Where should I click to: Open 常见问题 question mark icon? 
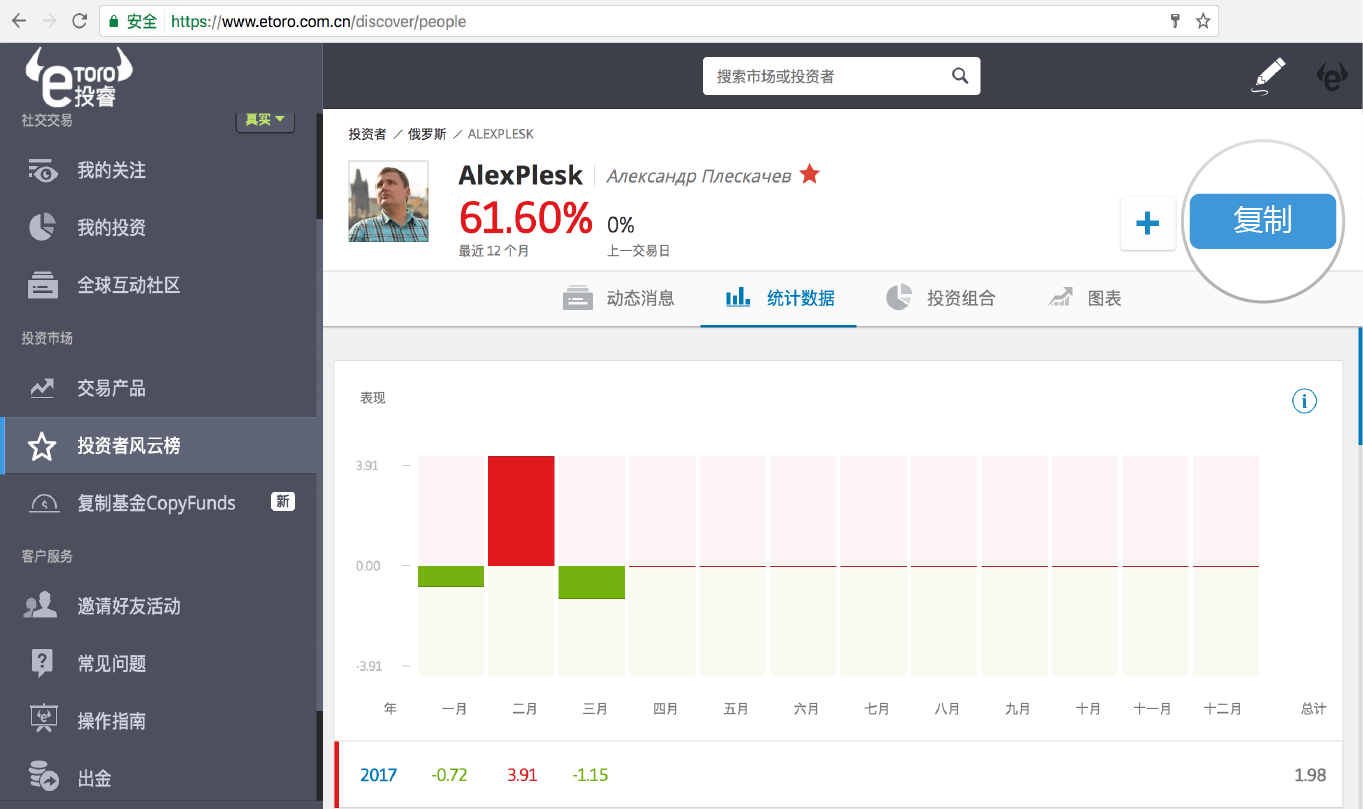coord(42,663)
